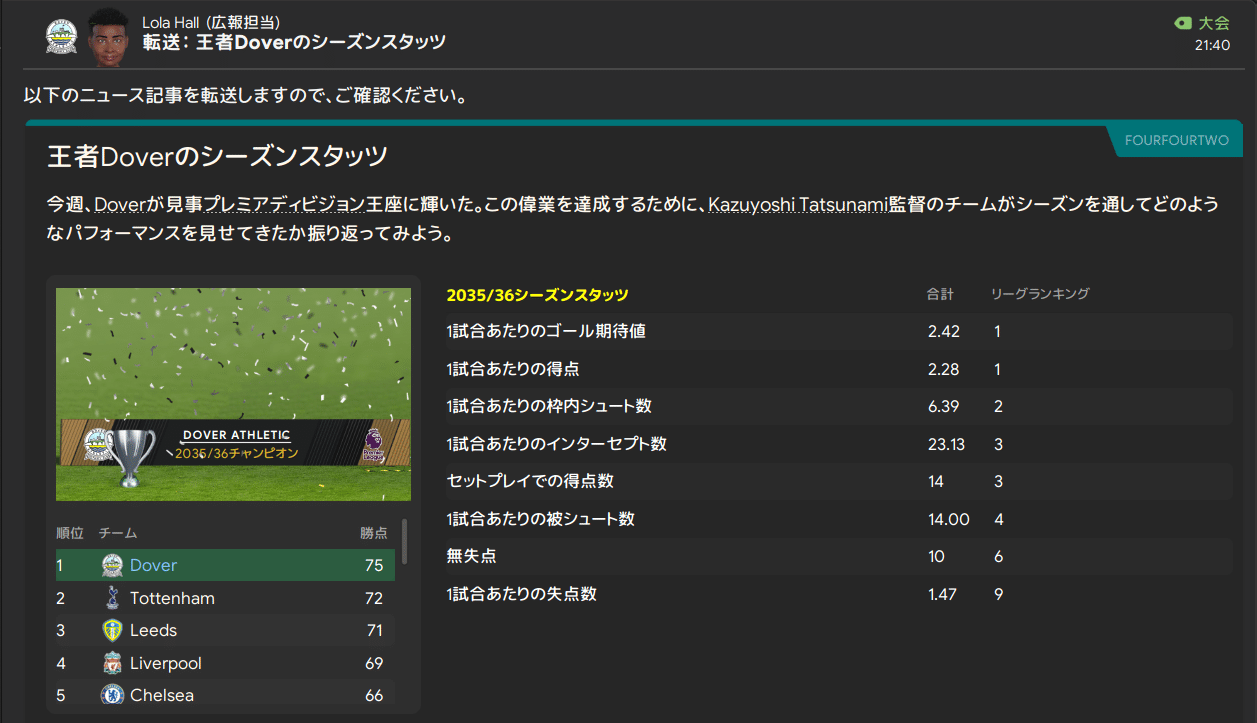
Task: Select Tottenham team name in table
Action: (172, 598)
